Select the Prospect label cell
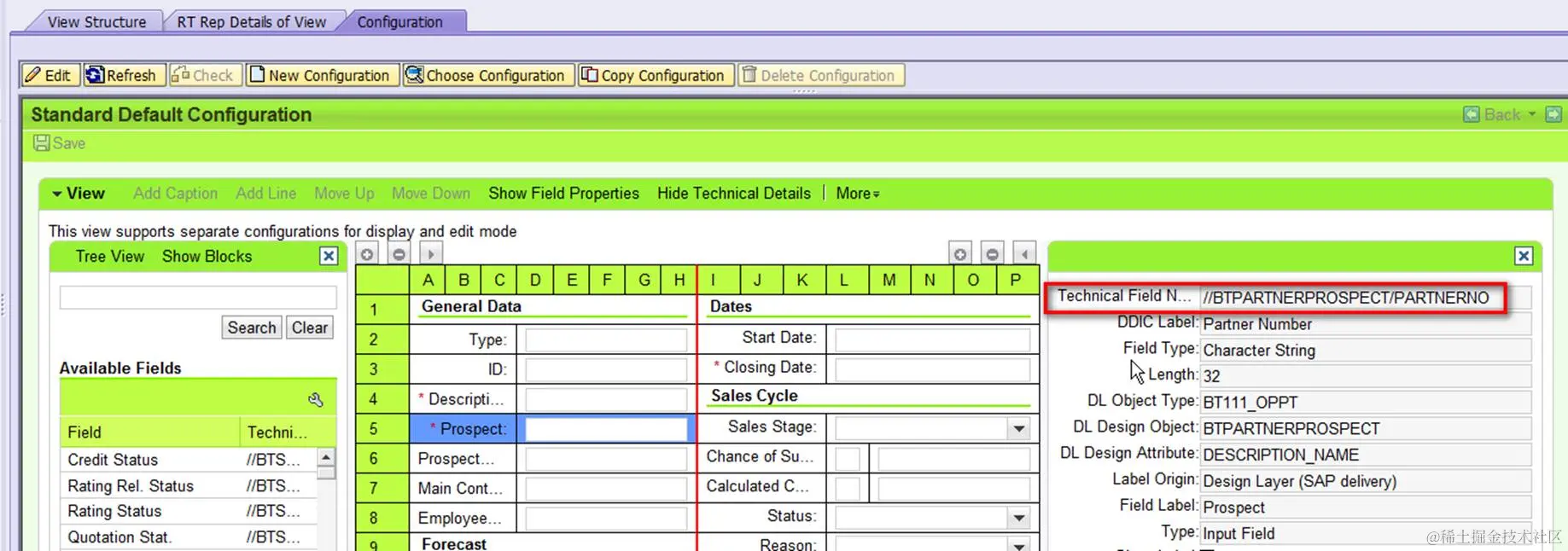This screenshot has width=1568, height=551. [x=463, y=429]
